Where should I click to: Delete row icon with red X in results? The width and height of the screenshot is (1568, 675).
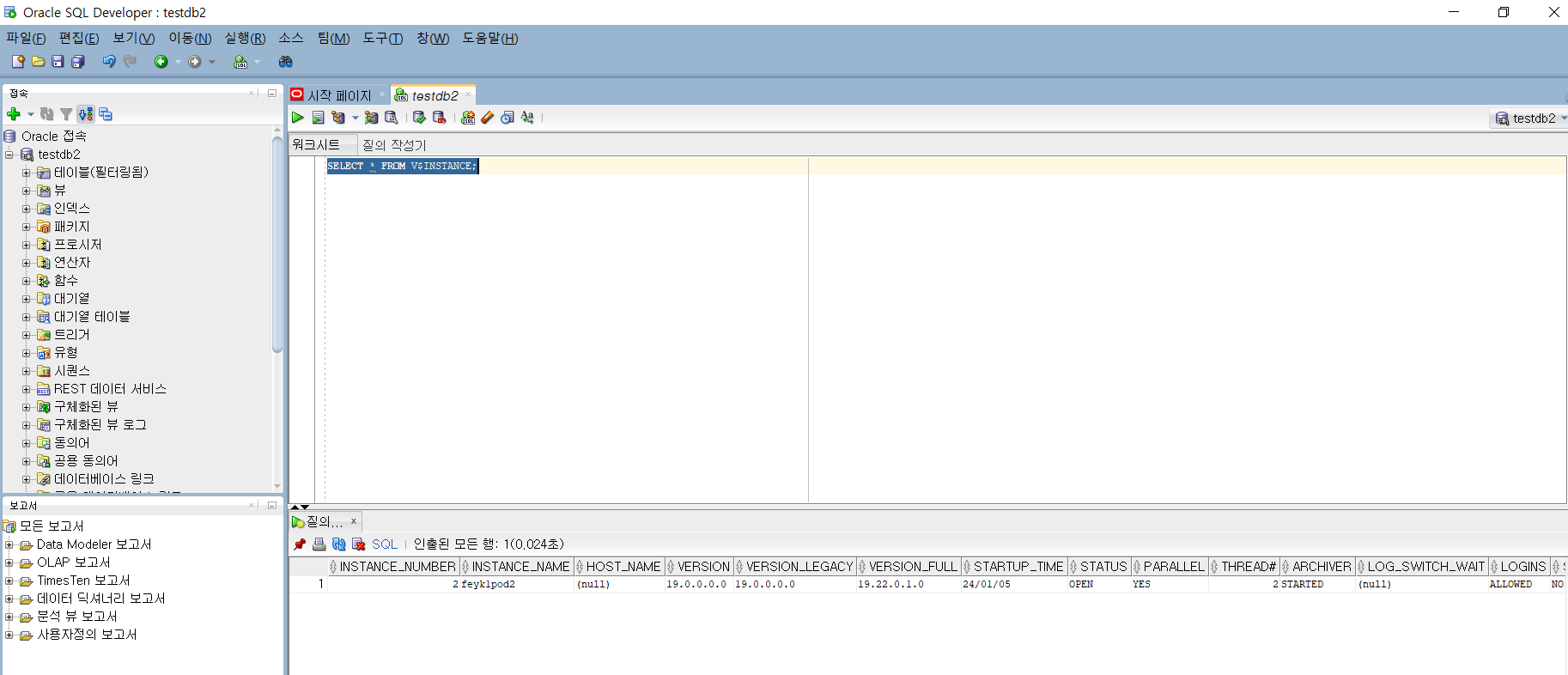(359, 544)
